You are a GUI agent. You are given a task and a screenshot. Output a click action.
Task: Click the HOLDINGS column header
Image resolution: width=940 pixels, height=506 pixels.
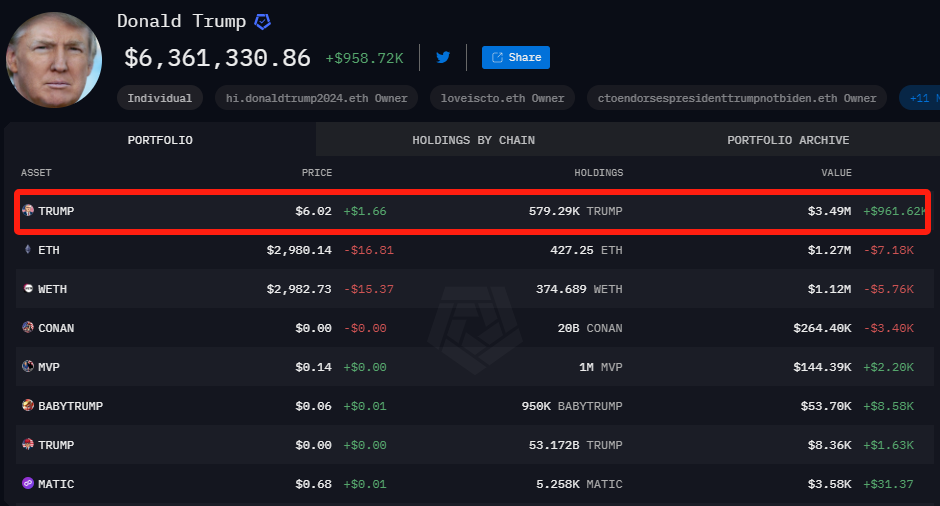coord(598,173)
